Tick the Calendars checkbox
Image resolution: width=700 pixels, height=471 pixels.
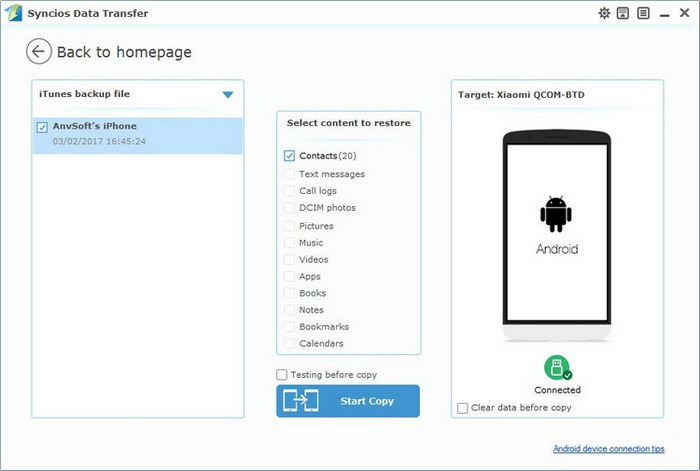(289, 343)
